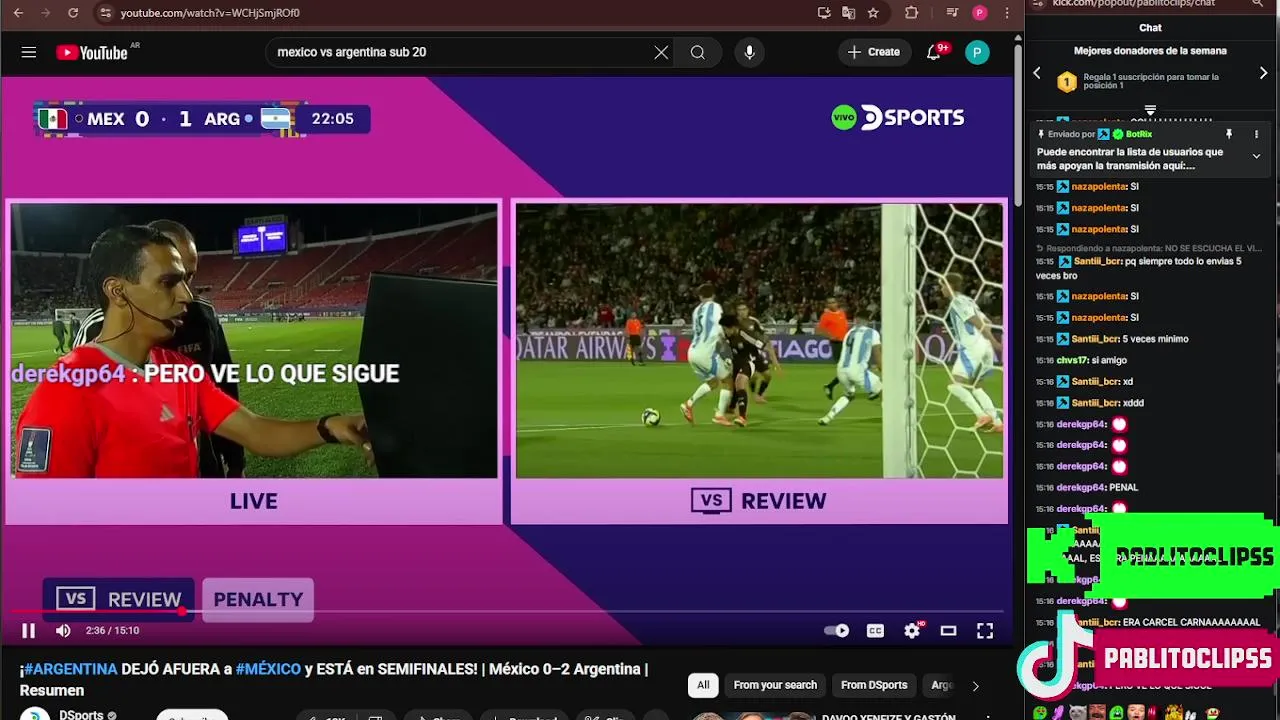Click 'Regala 1 suscripción' donor text
1280x720 pixels.
pos(1151,81)
